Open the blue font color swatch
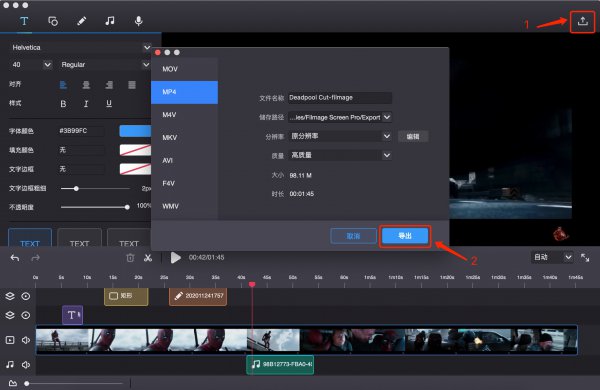The image size is (600, 390). pos(135,131)
